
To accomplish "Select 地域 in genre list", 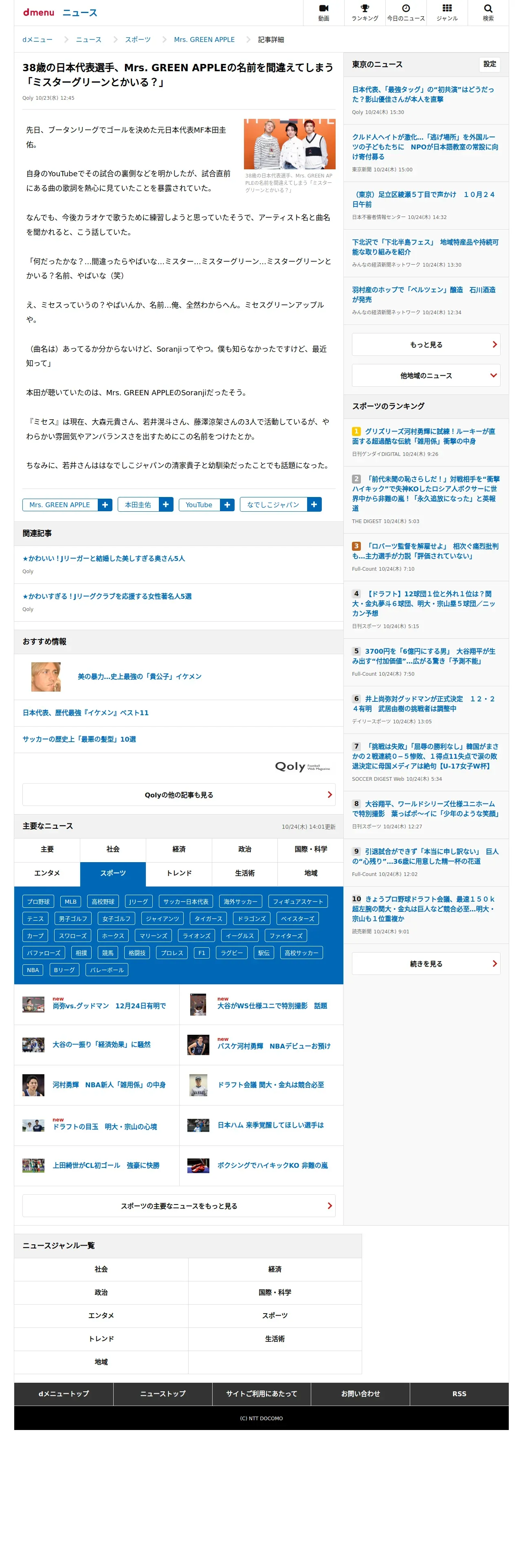I will coord(101,1362).
